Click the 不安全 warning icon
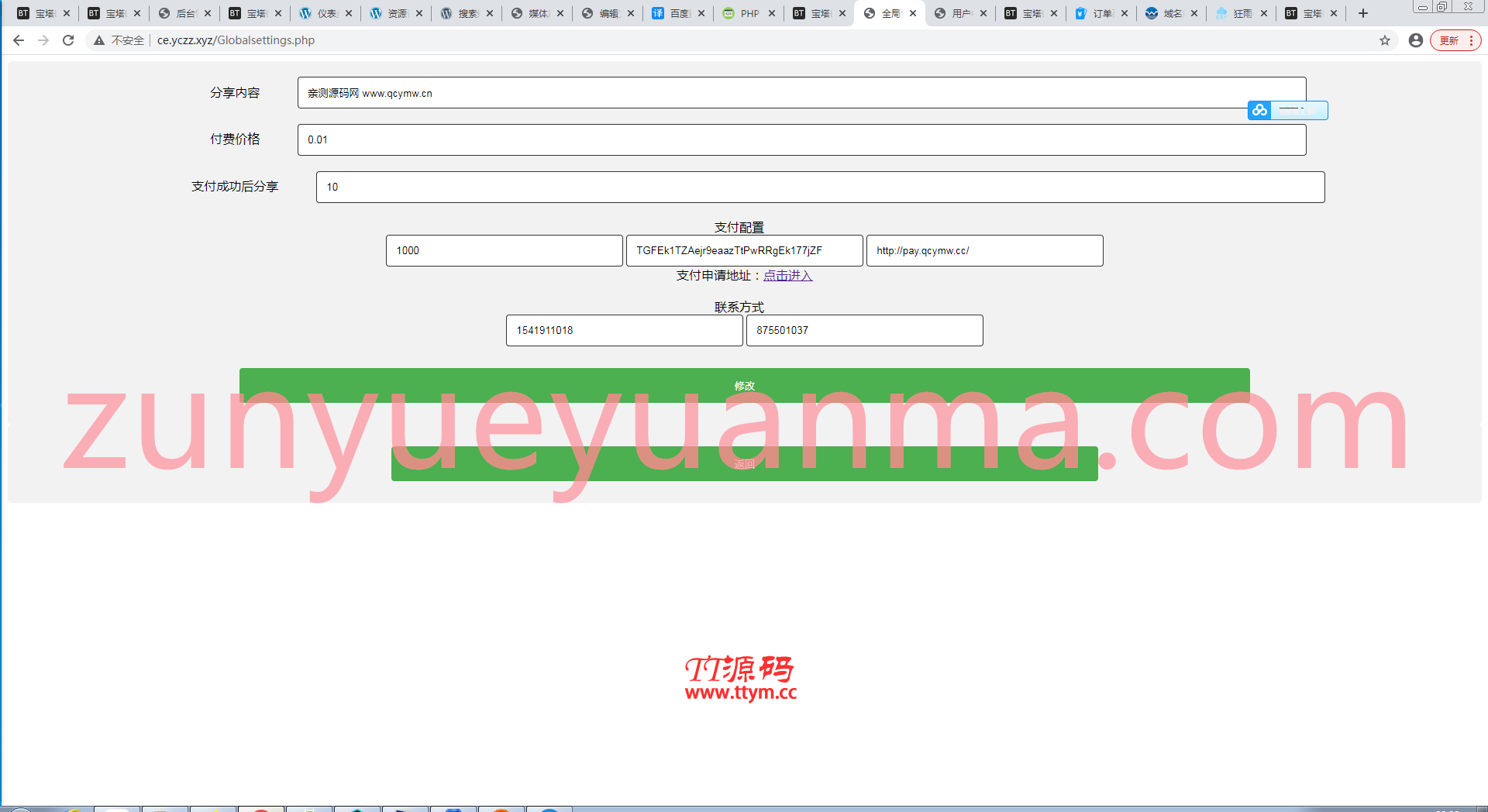1488x812 pixels. pos(99,40)
